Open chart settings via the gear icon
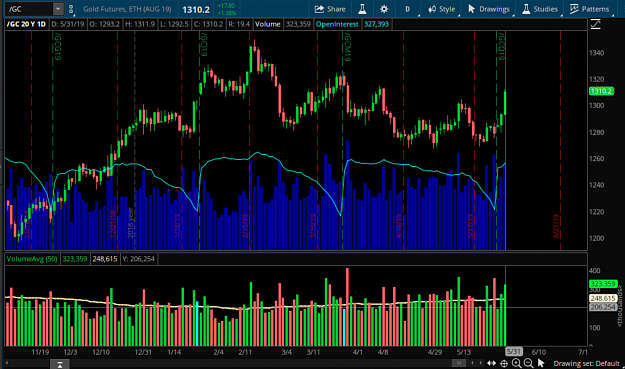 (x=384, y=9)
